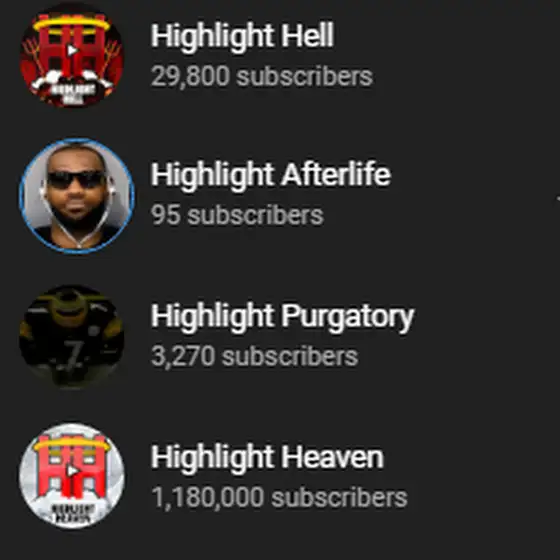Click banner text inside Hell logo

tap(71, 92)
